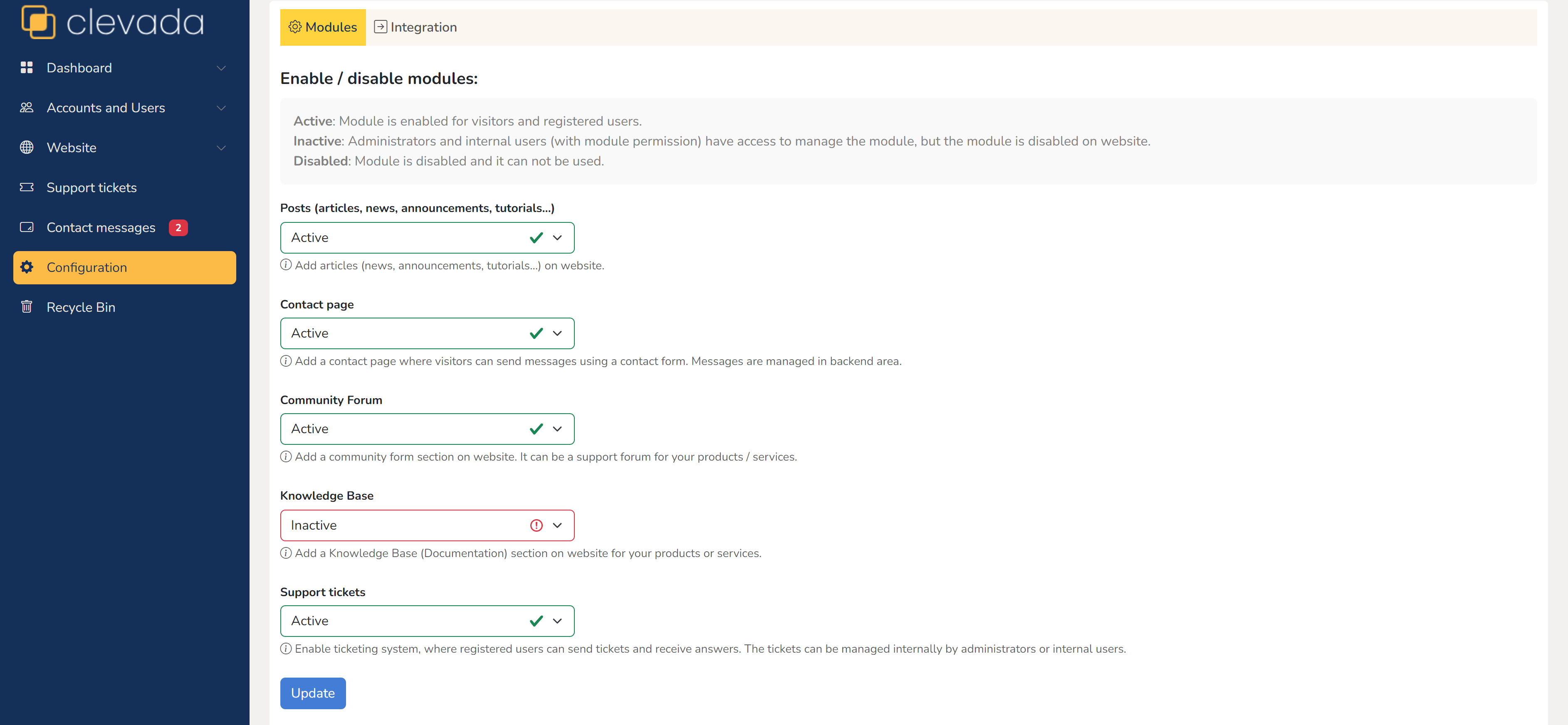Switch to the Integration tab
Image resolution: width=1568 pixels, height=725 pixels.
tap(415, 27)
